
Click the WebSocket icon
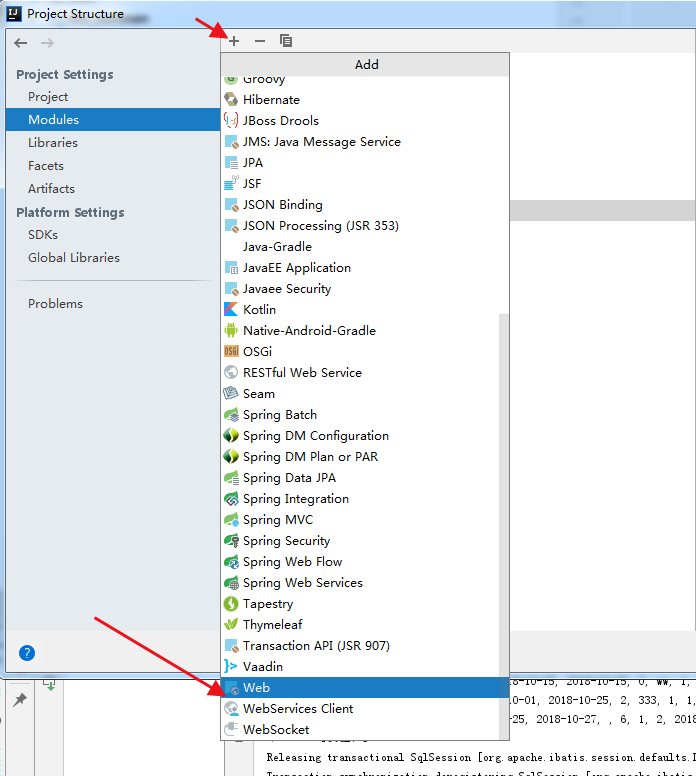pyautogui.click(x=231, y=729)
